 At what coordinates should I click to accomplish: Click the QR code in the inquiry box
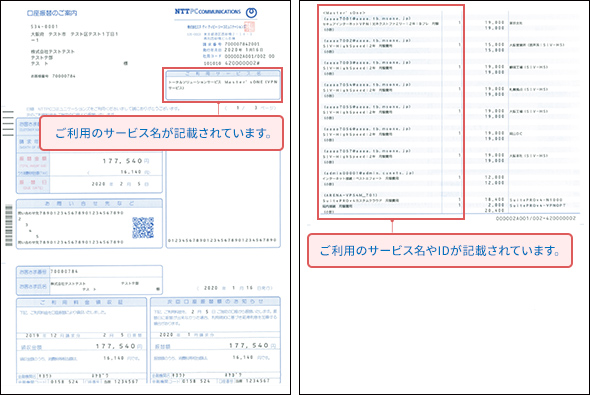(143, 228)
